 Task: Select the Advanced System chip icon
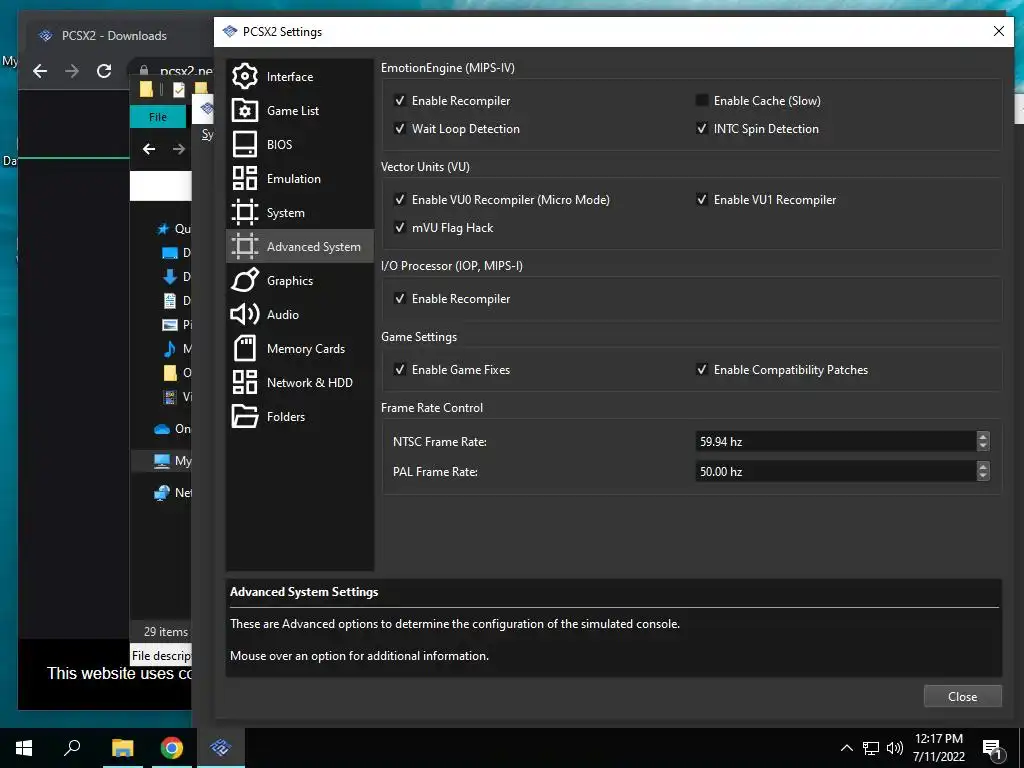click(245, 246)
